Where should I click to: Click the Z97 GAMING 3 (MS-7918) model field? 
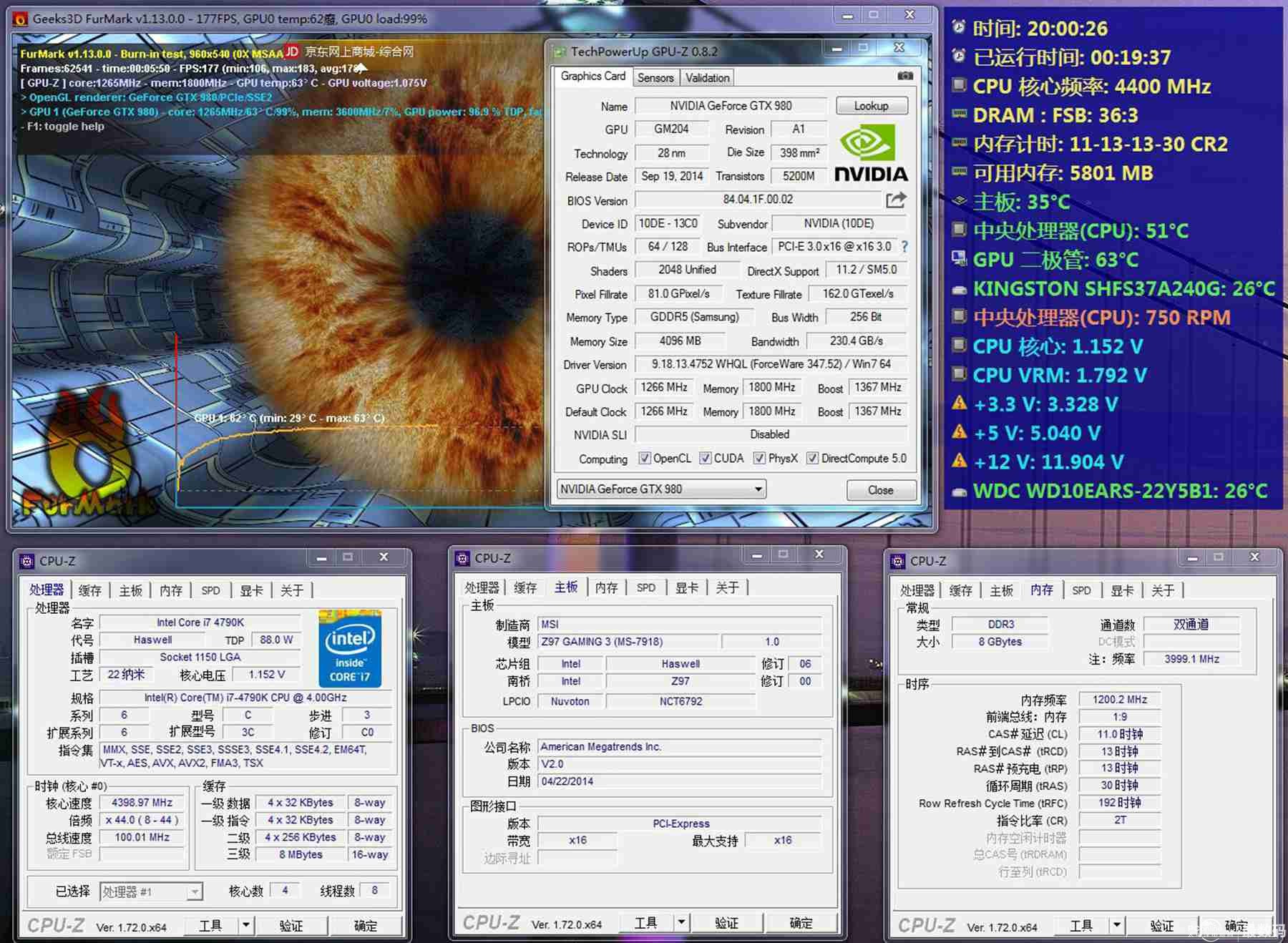coord(628,642)
